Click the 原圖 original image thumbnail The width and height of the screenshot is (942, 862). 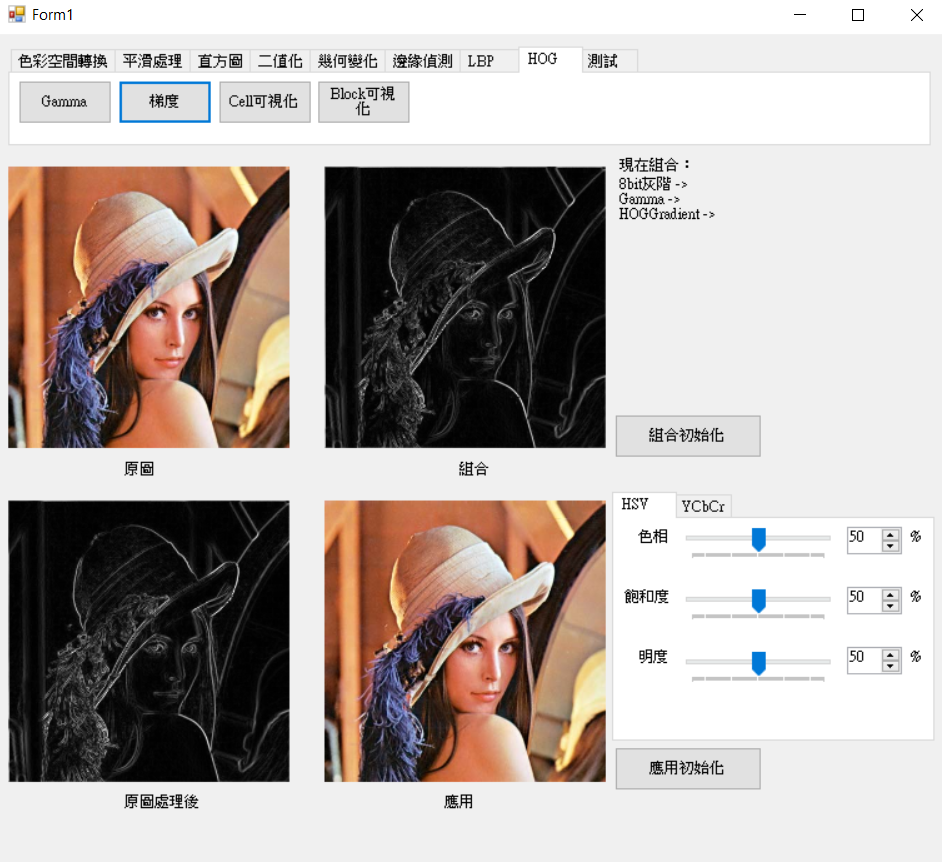click(149, 307)
